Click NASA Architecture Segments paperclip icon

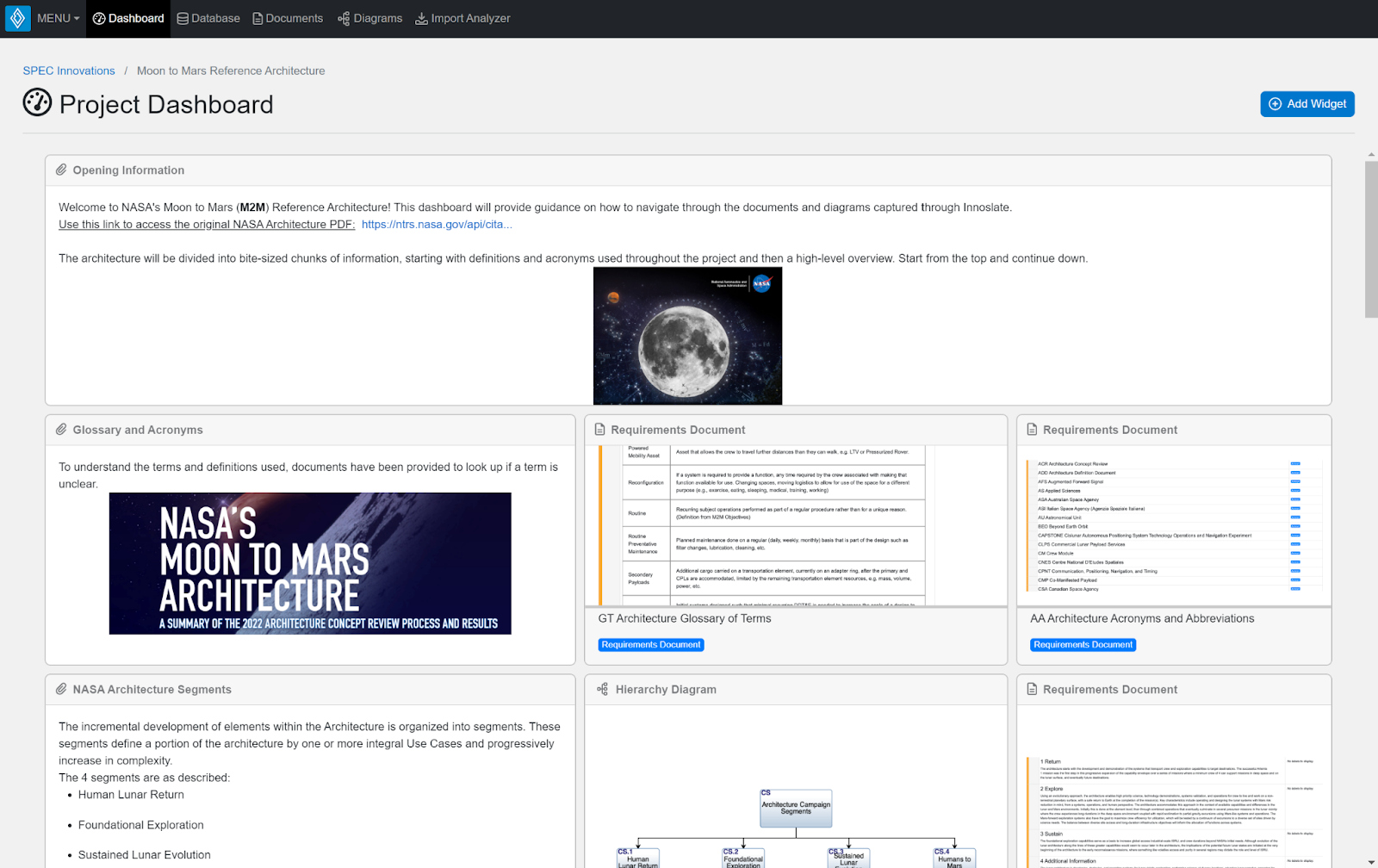point(61,689)
